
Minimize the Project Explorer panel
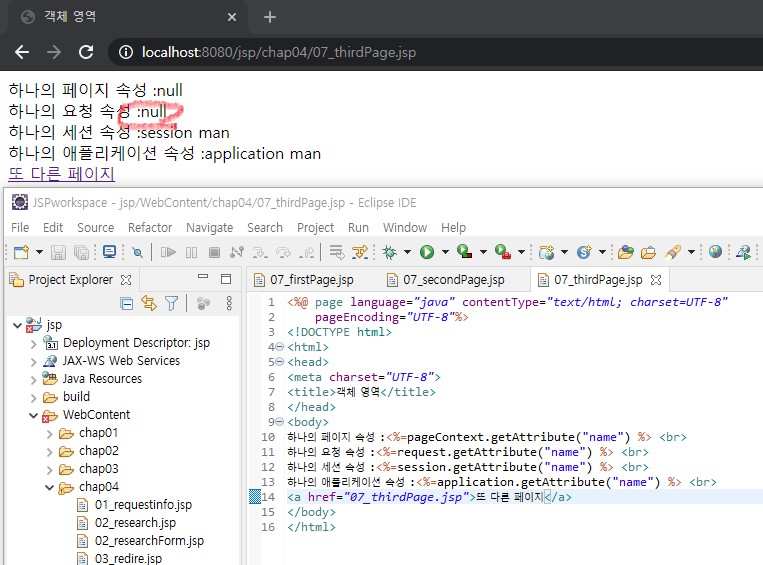(x=203, y=276)
